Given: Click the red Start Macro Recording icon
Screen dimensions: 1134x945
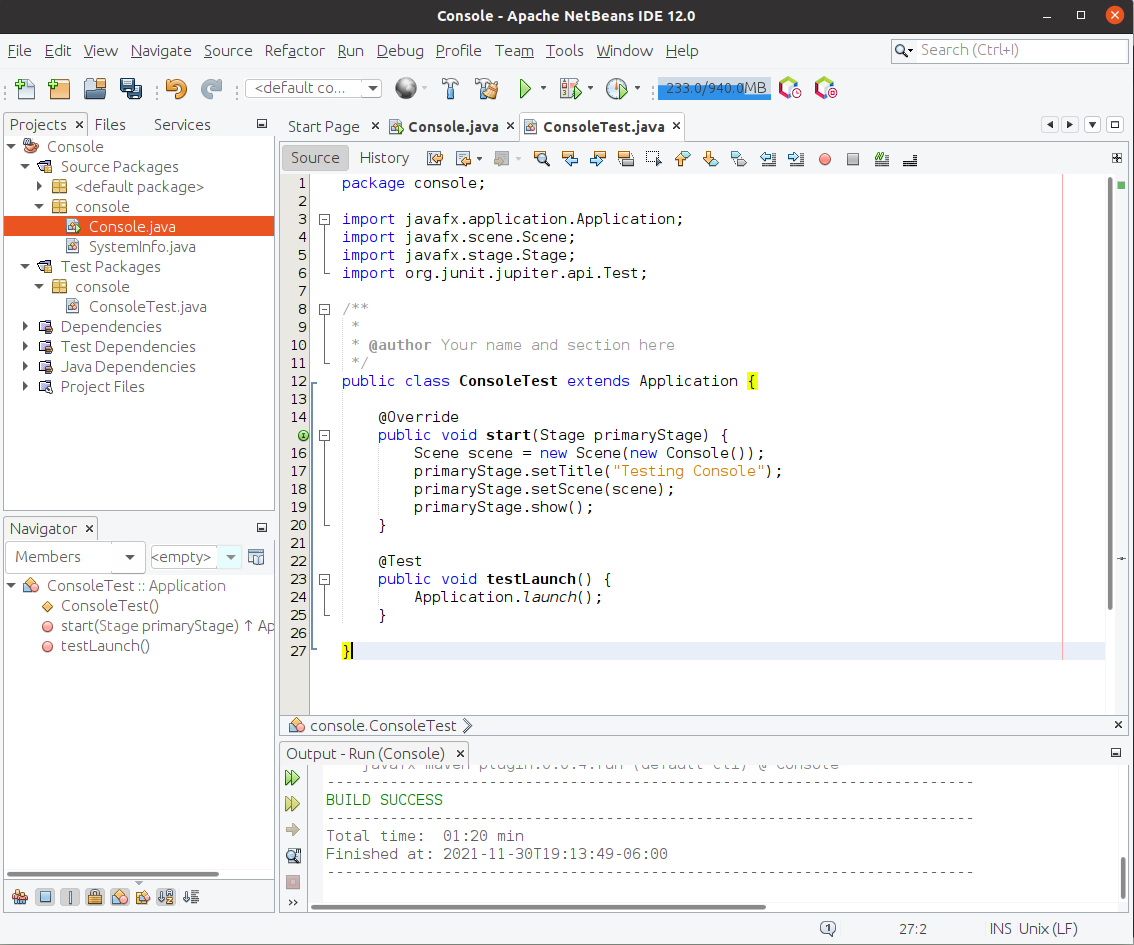Looking at the screenshot, I should click(x=825, y=158).
